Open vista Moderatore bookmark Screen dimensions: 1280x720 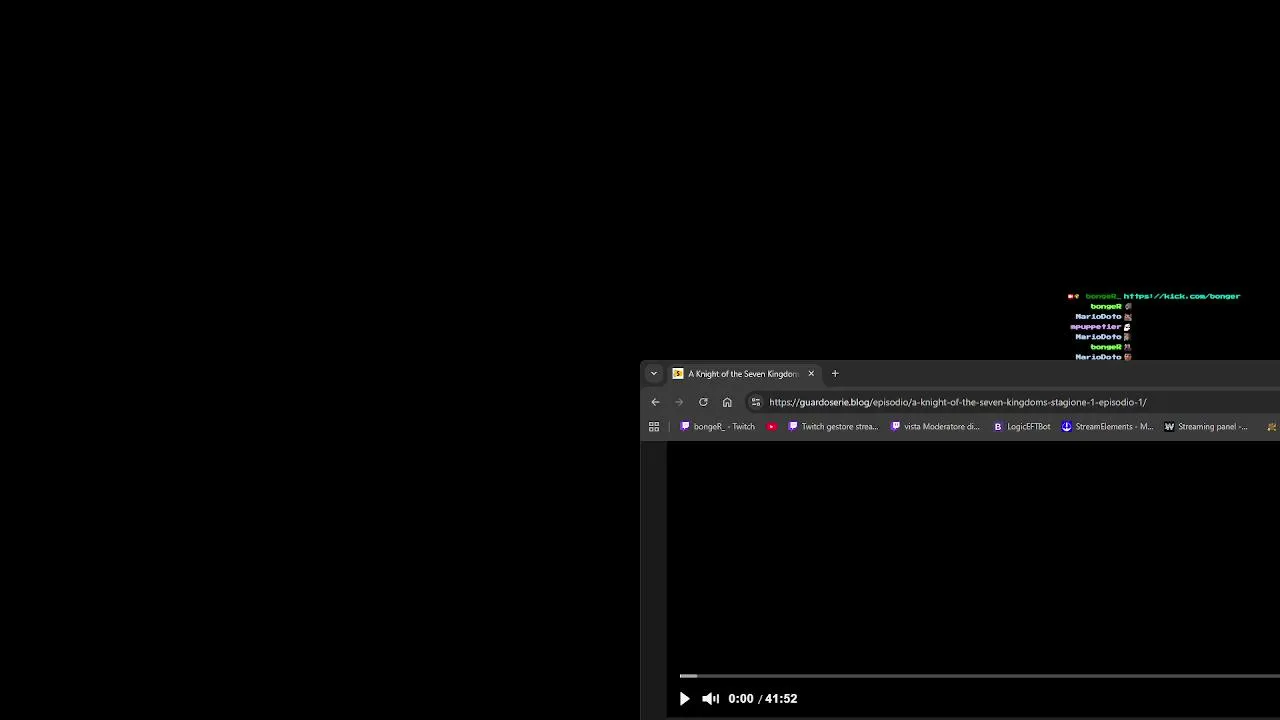pyautogui.click(x=936, y=427)
